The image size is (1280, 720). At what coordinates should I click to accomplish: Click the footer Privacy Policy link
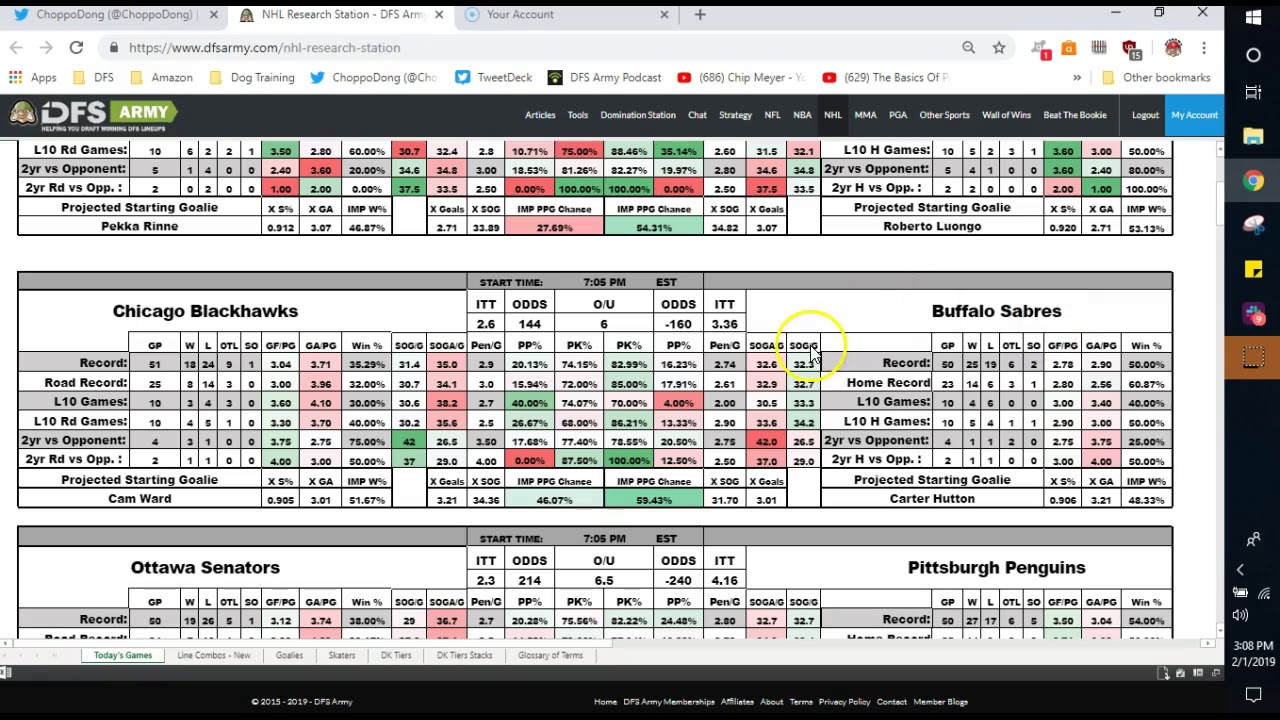845,702
